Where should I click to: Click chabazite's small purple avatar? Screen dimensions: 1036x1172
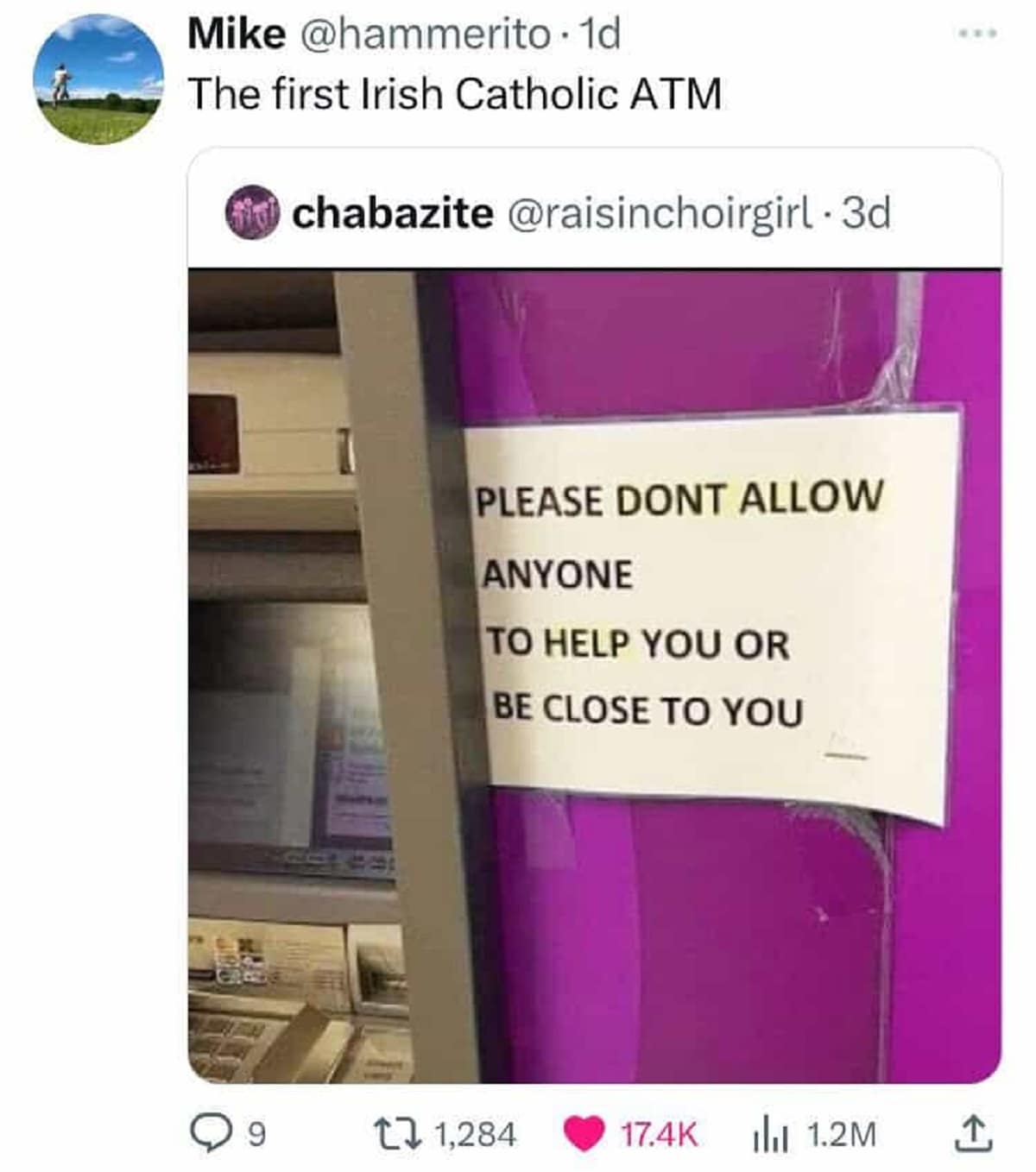(250, 213)
